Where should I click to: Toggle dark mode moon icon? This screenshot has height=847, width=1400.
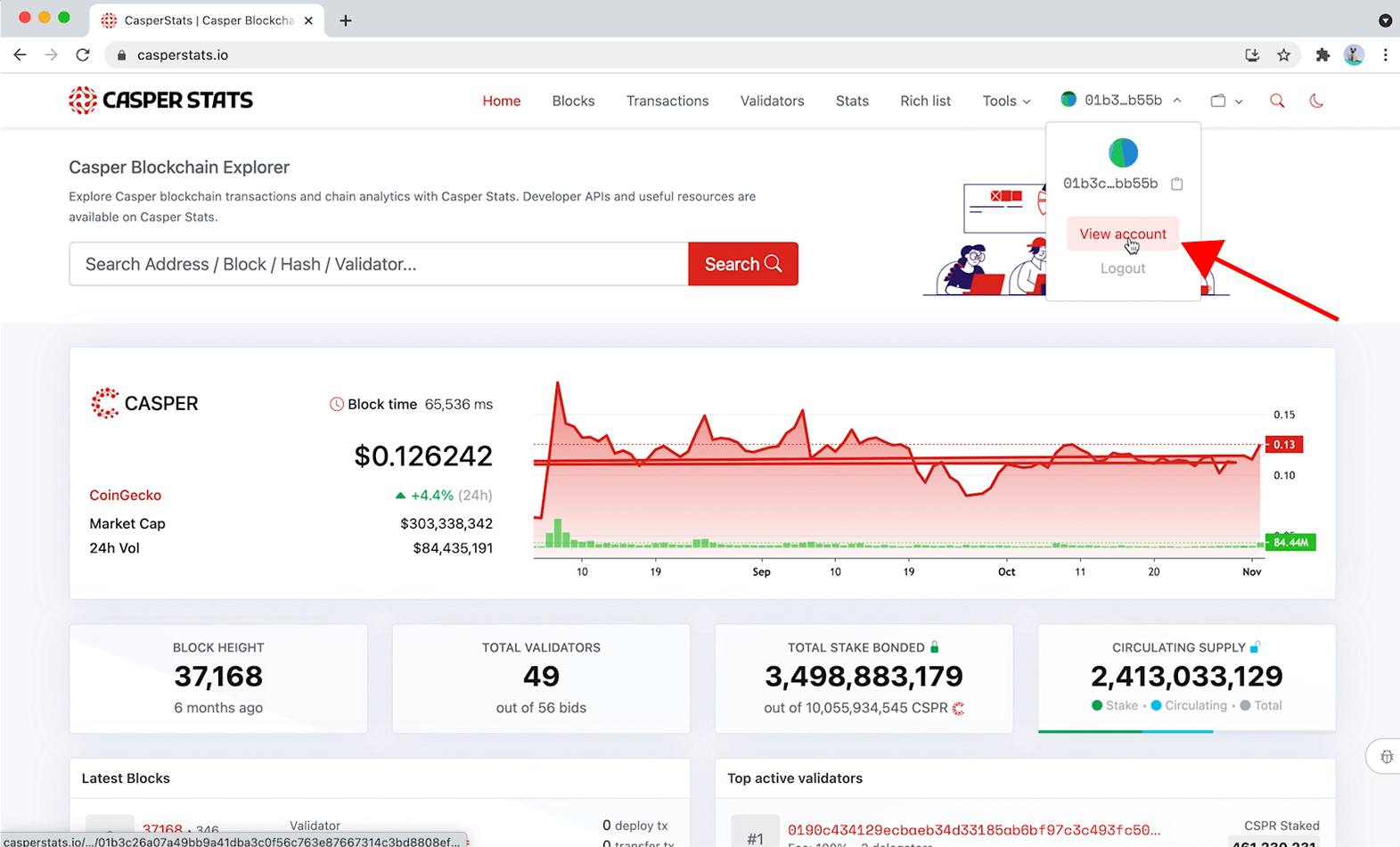point(1316,101)
